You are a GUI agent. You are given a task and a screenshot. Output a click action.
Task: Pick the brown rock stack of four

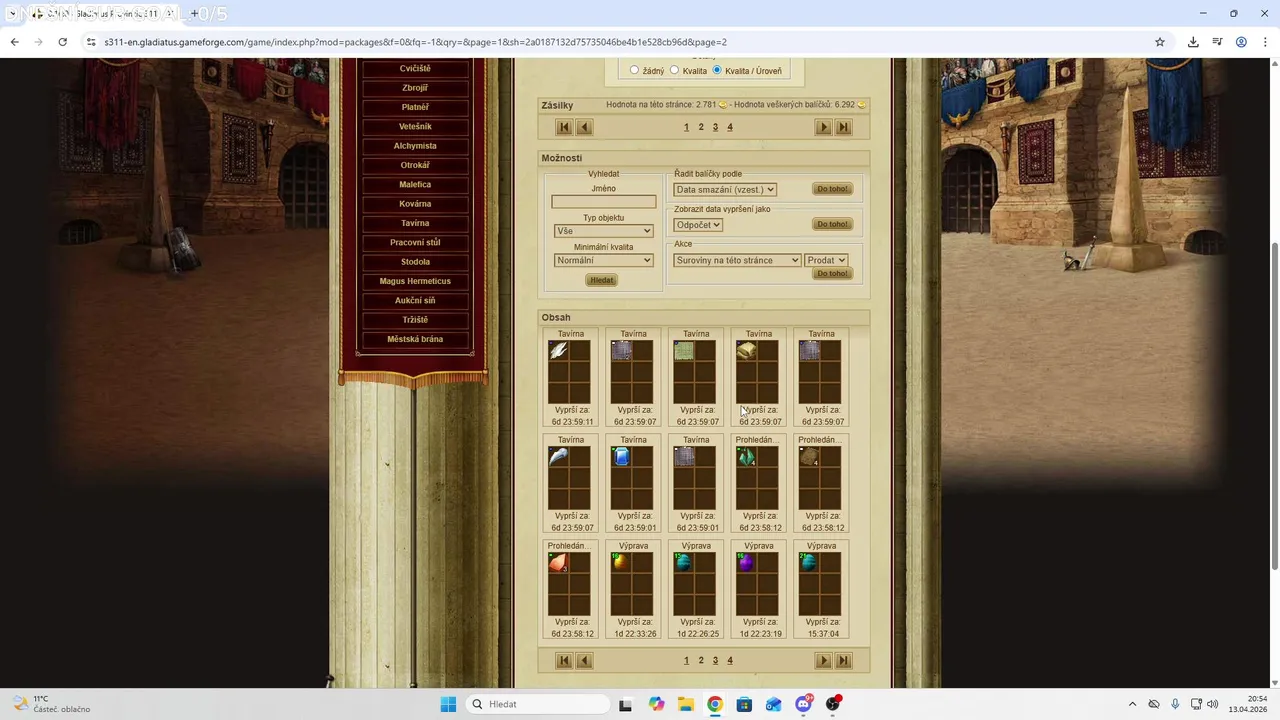coord(809,456)
